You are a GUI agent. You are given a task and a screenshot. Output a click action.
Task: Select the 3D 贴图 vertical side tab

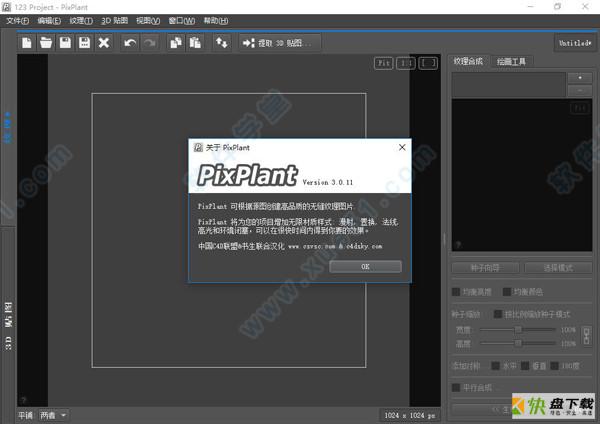pyautogui.click(x=8, y=325)
